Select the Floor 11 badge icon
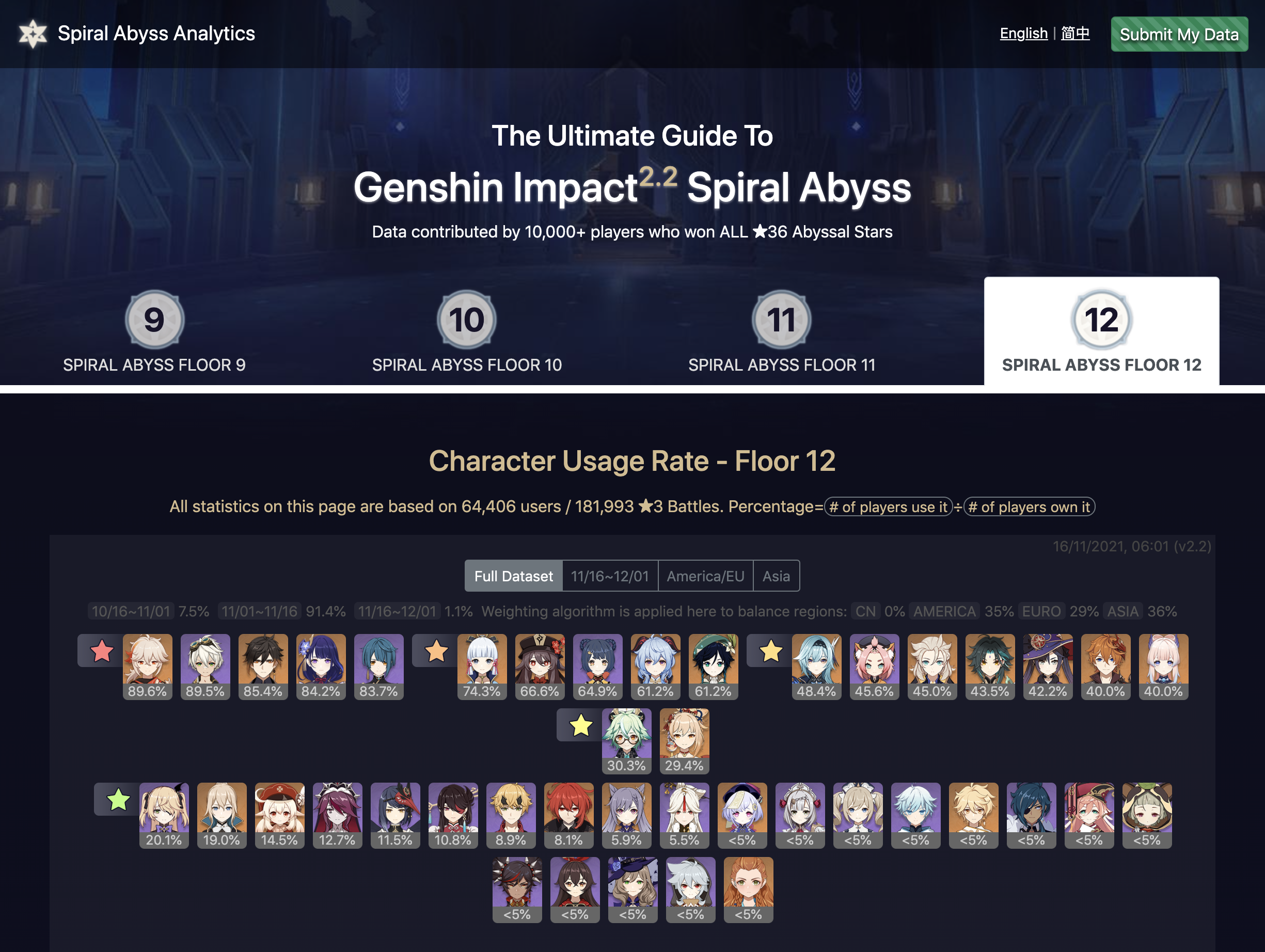Screen dimensions: 1265x952 pyautogui.click(x=781, y=320)
